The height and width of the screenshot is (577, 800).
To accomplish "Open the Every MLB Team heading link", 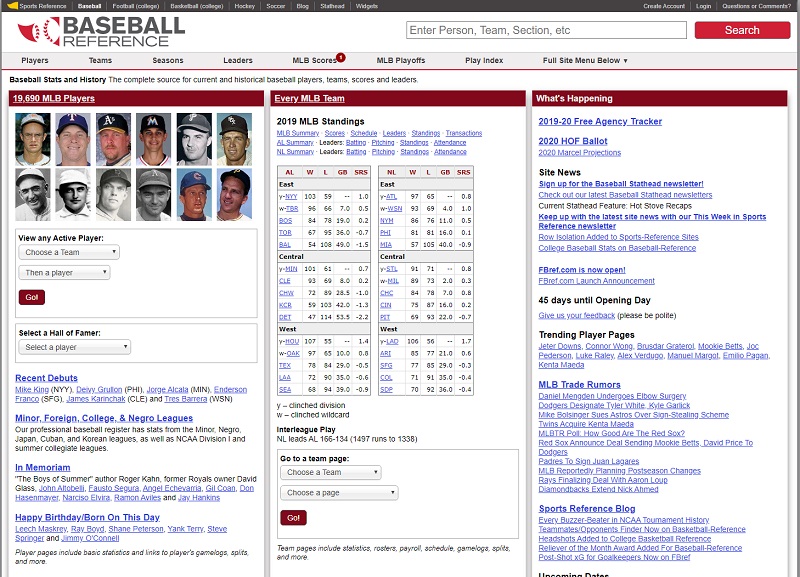I will (x=309, y=98).
